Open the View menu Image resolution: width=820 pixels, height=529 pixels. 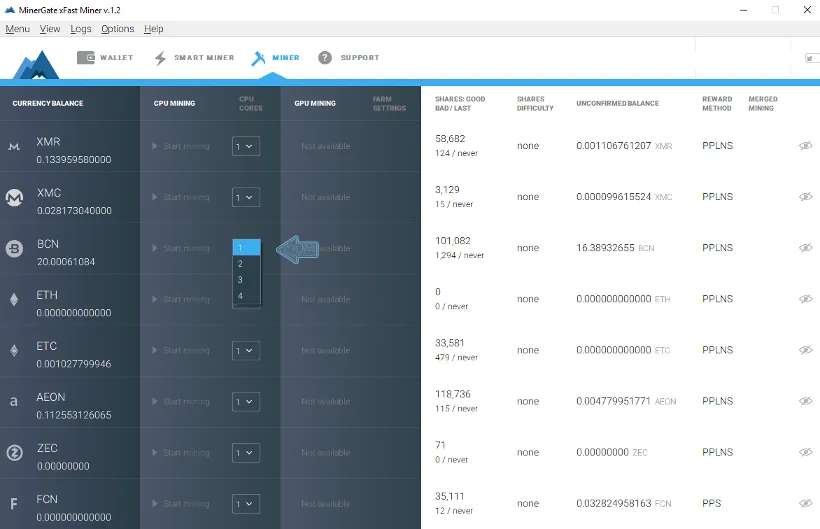50,29
